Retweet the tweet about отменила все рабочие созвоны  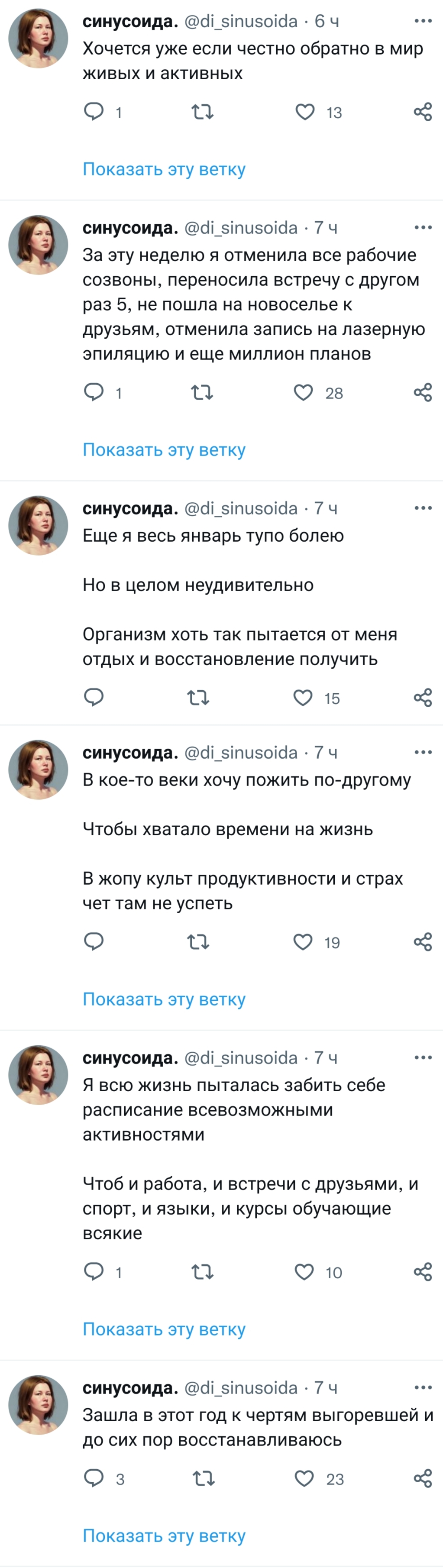pos(202,393)
